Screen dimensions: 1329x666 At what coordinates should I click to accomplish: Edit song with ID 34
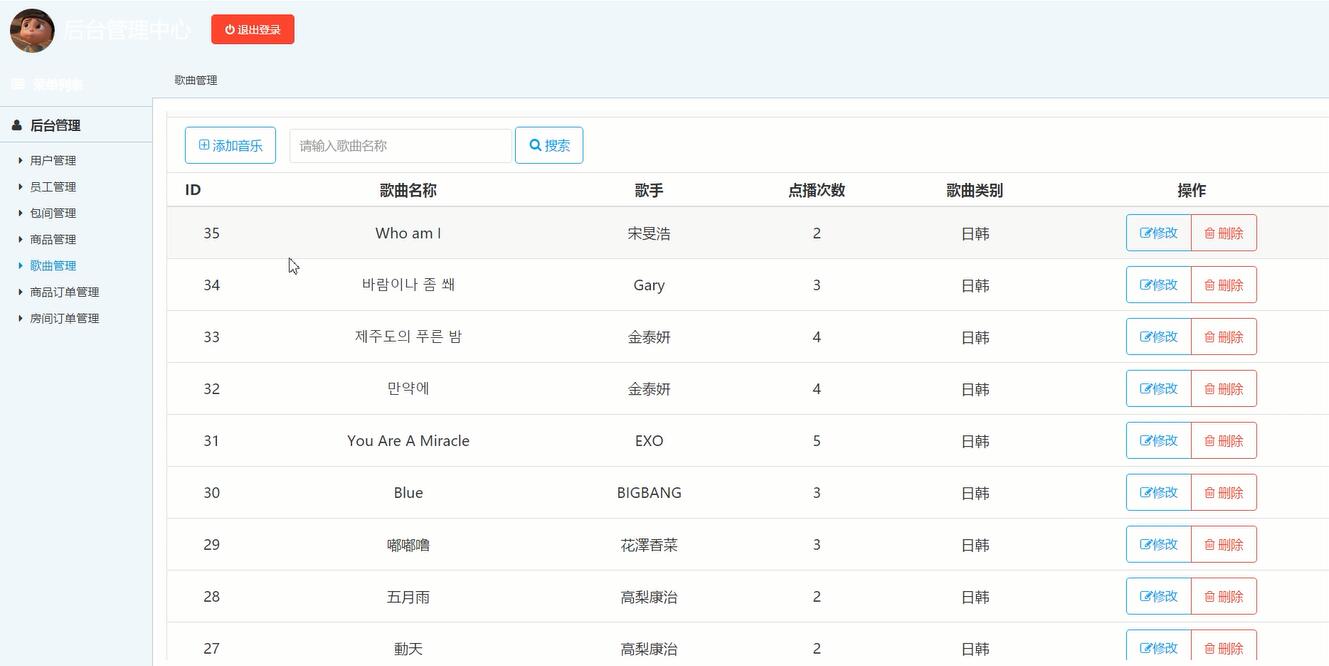tap(1159, 285)
